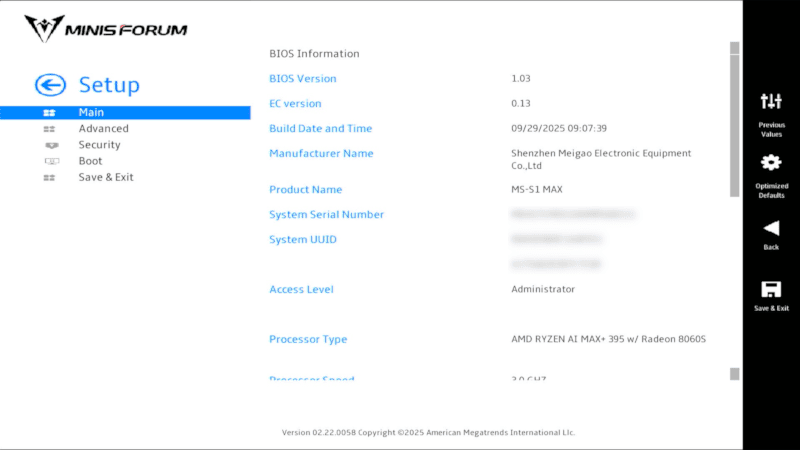Click the floppy disk Save & Exit icon
The width and height of the screenshot is (800, 450).
pyautogui.click(x=771, y=289)
